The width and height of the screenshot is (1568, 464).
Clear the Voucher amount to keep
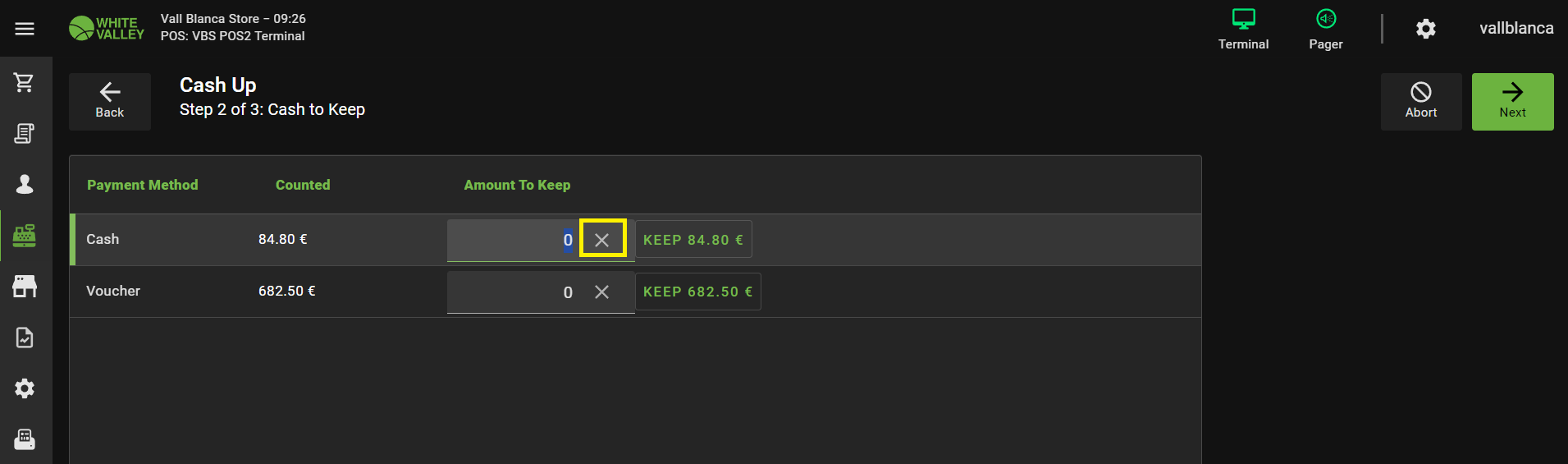(602, 292)
